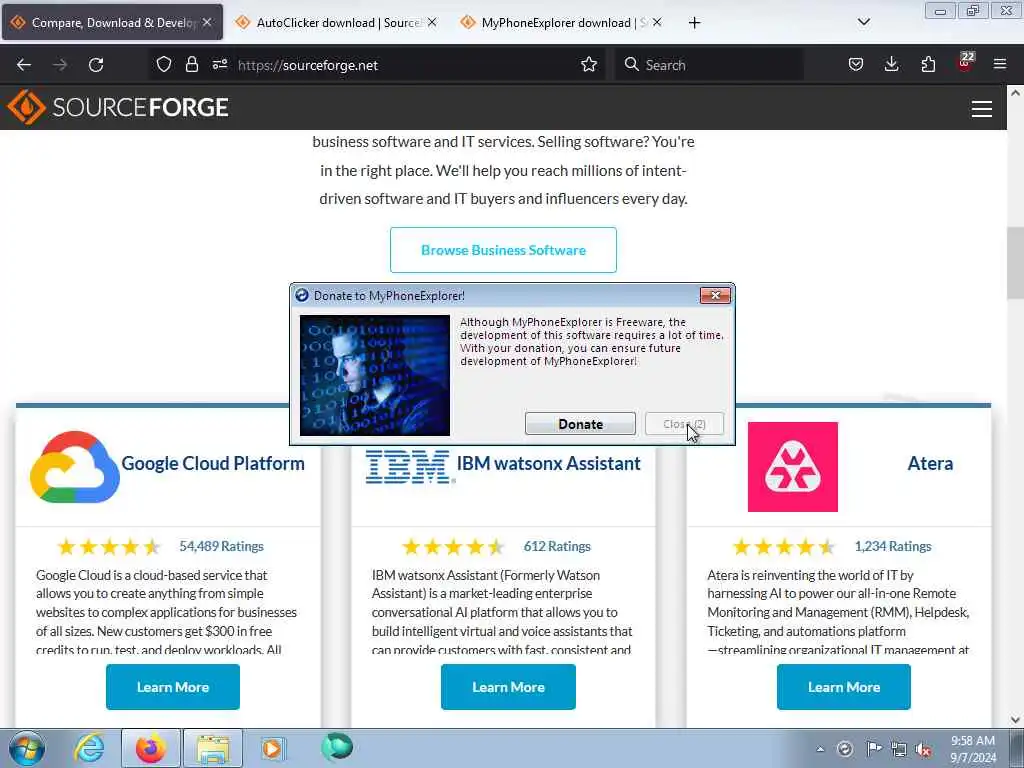Open Windows Explorer from the taskbar

[x=213, y=748]
